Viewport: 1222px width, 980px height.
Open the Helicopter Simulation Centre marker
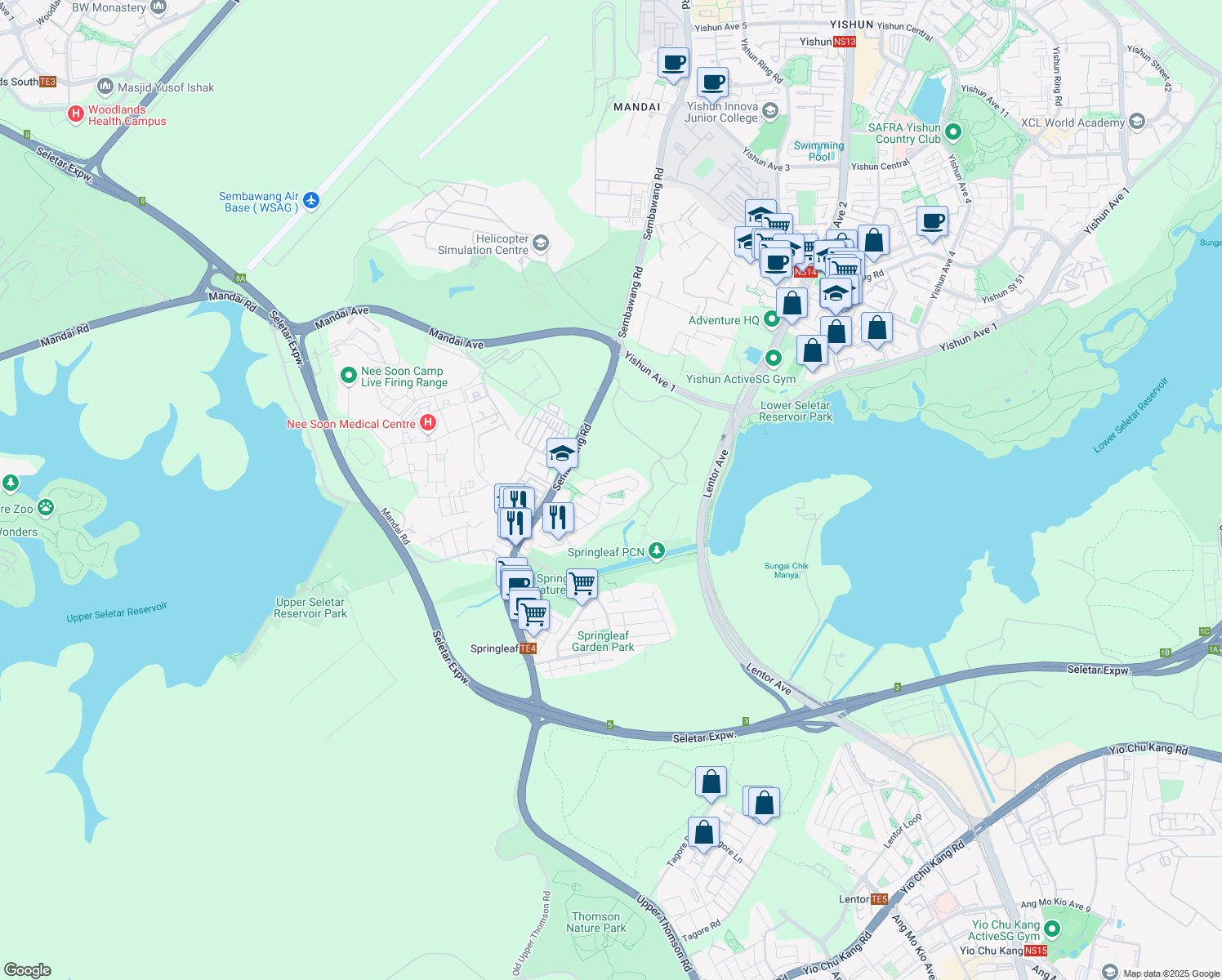[x=541, y=243]
